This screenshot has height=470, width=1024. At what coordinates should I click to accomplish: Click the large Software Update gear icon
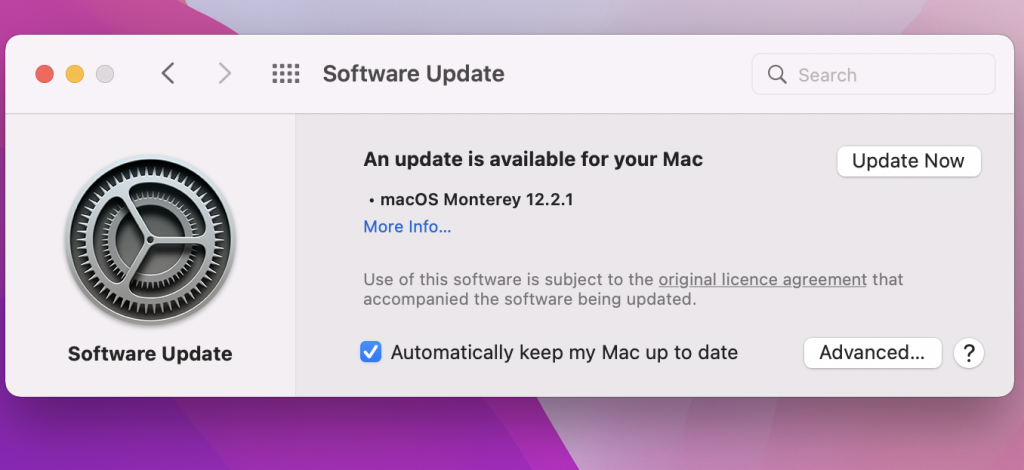150,241
